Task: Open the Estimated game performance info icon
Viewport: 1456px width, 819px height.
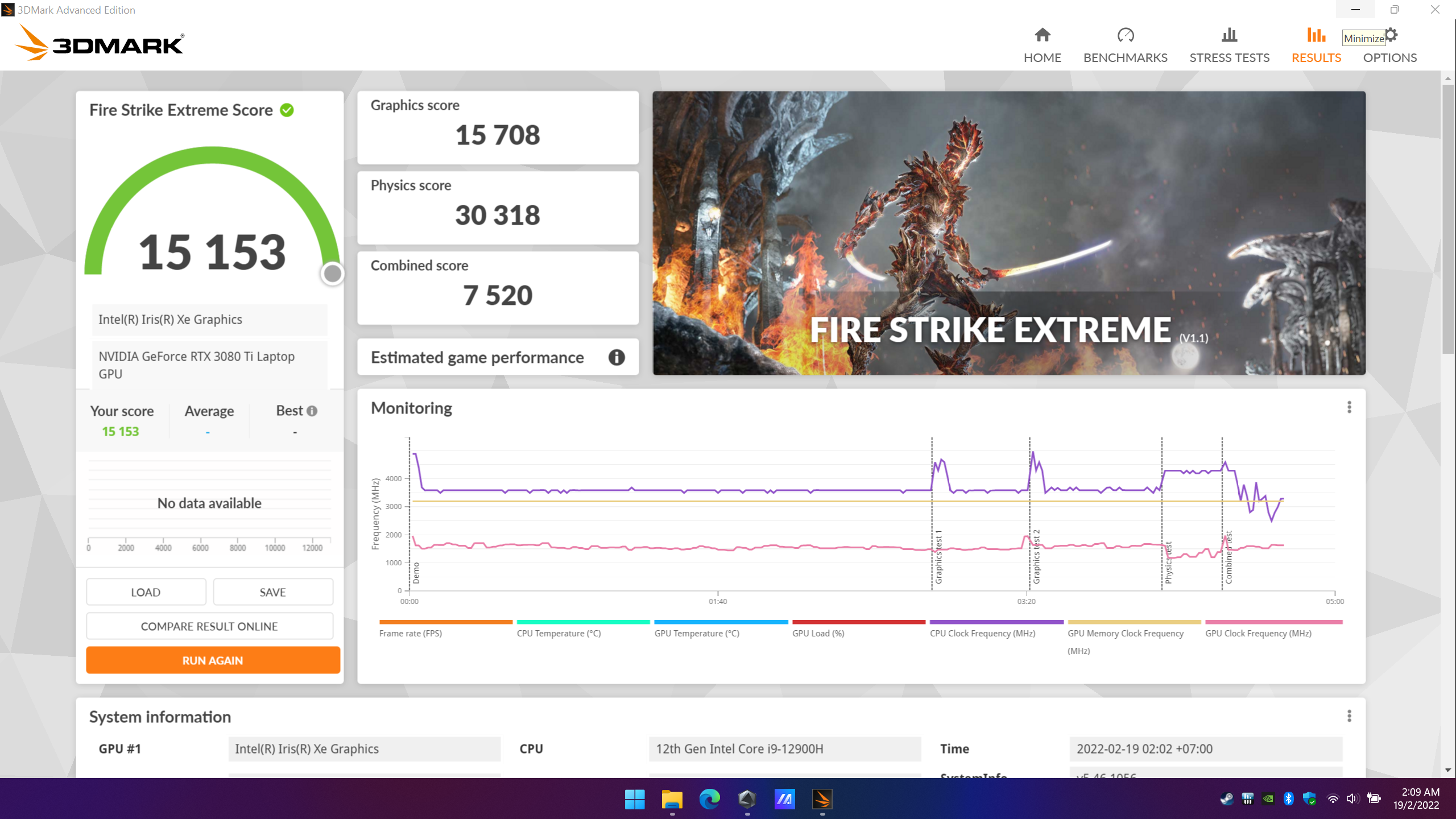Action: click(x=617, y=357)
